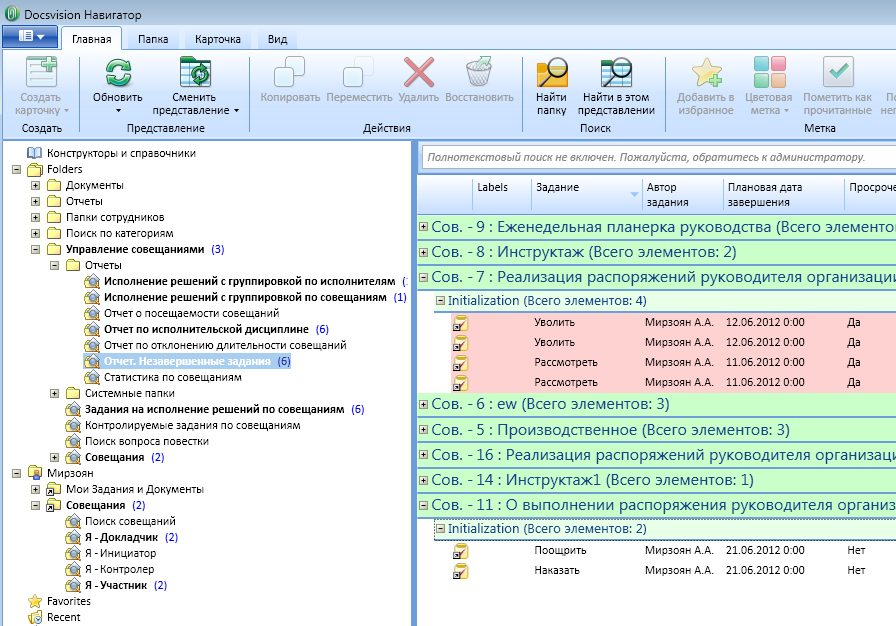The image size is (896, 626).
Task: Click the Favorites star icon
Action: pos(35,601)
